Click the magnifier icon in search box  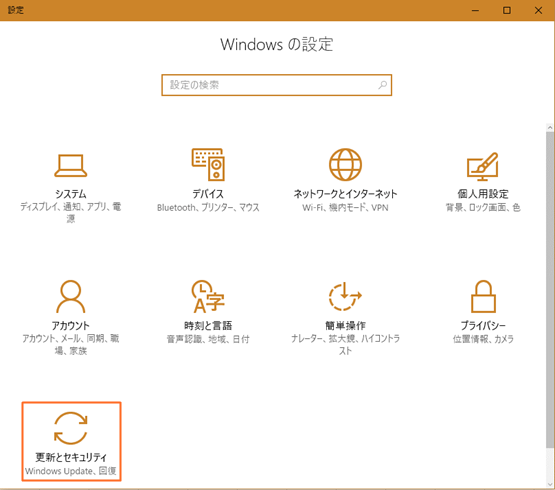[383, 85]
